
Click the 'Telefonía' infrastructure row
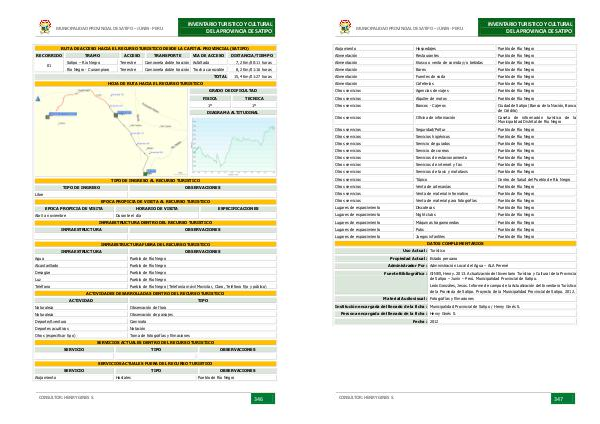pyautogui.click(x=155, y=287)
